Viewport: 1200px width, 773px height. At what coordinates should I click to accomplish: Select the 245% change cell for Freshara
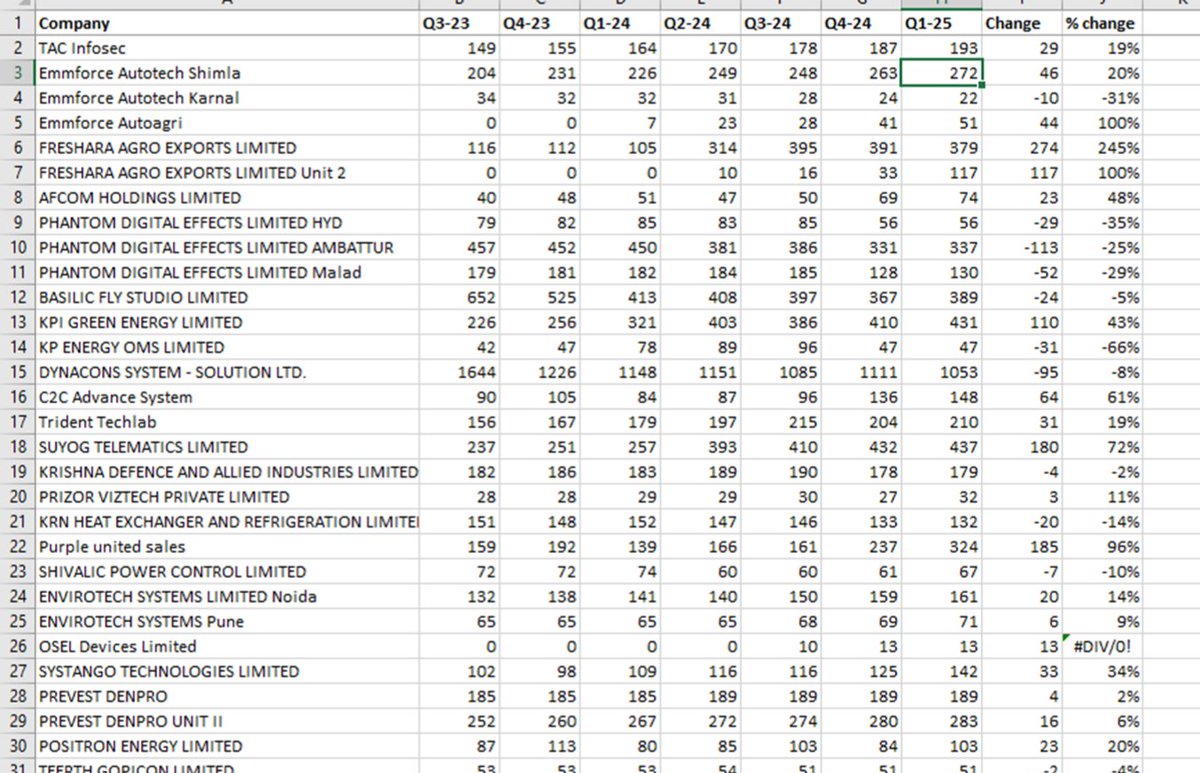(1103, 148)
